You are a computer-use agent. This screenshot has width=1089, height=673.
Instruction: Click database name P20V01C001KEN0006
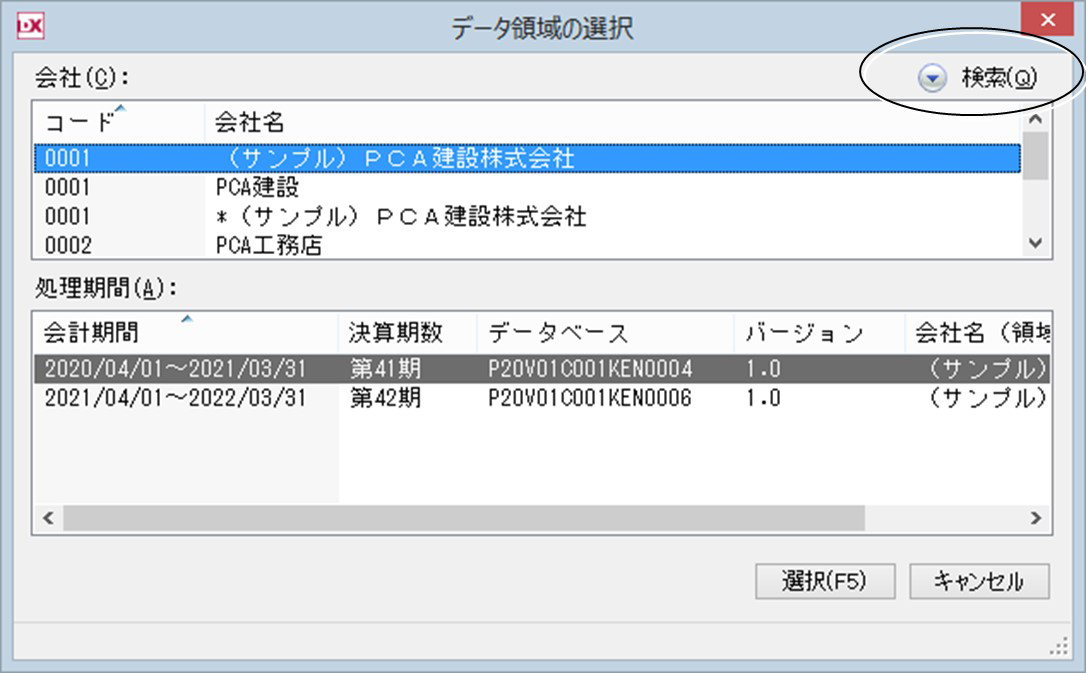click(x=590, y=398)
